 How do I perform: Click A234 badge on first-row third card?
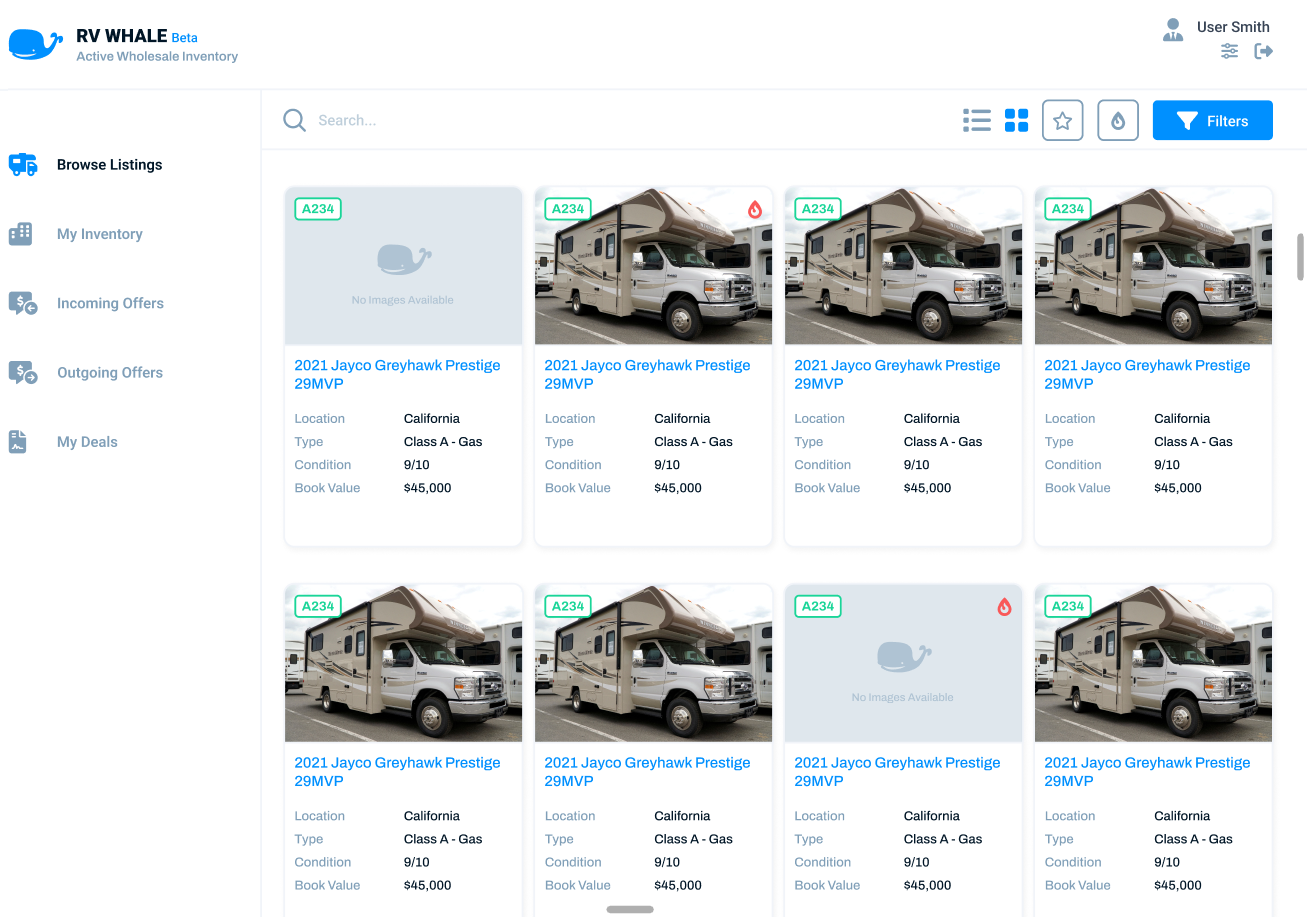point(818,209)
